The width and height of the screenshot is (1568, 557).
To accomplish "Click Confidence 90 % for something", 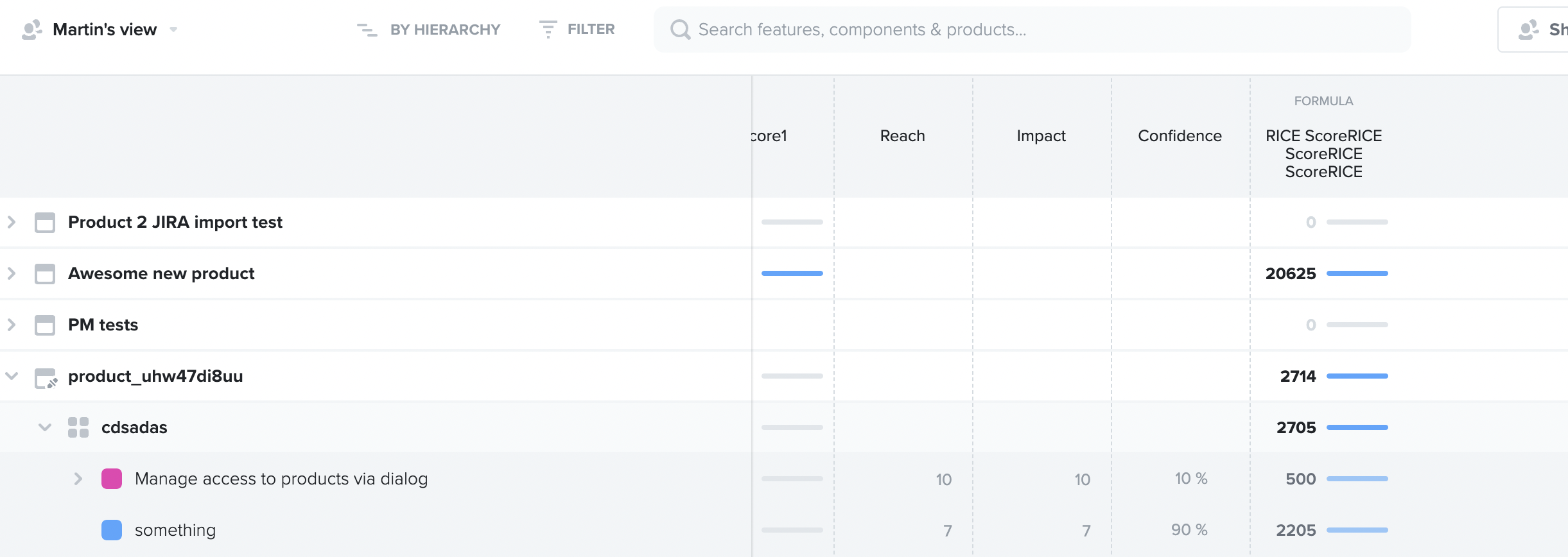I will [x=1189, y=530].
